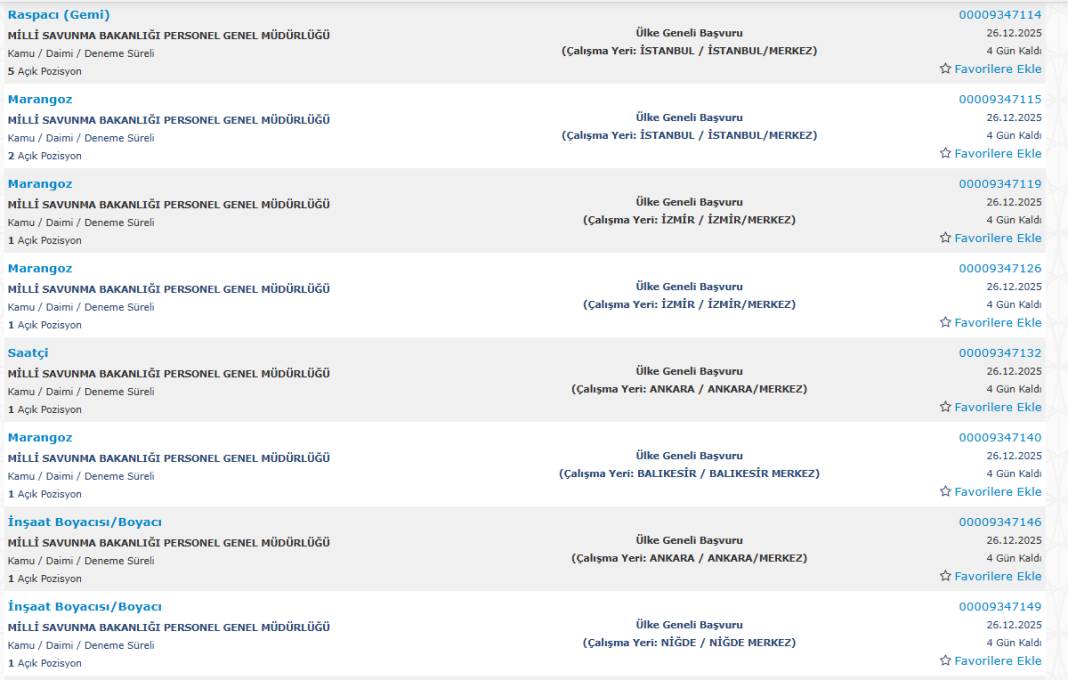Open the Saatçi job title link
1068x680 pixels.
click(x=28, y=353)
